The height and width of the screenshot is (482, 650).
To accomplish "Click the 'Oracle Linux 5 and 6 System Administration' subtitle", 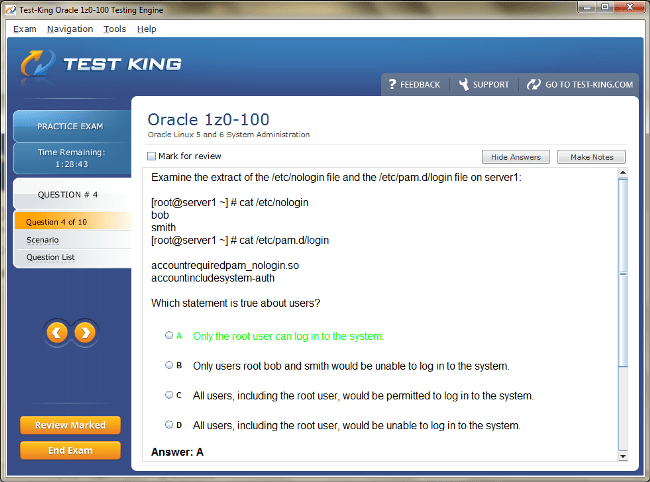I will tap(228, 134).
